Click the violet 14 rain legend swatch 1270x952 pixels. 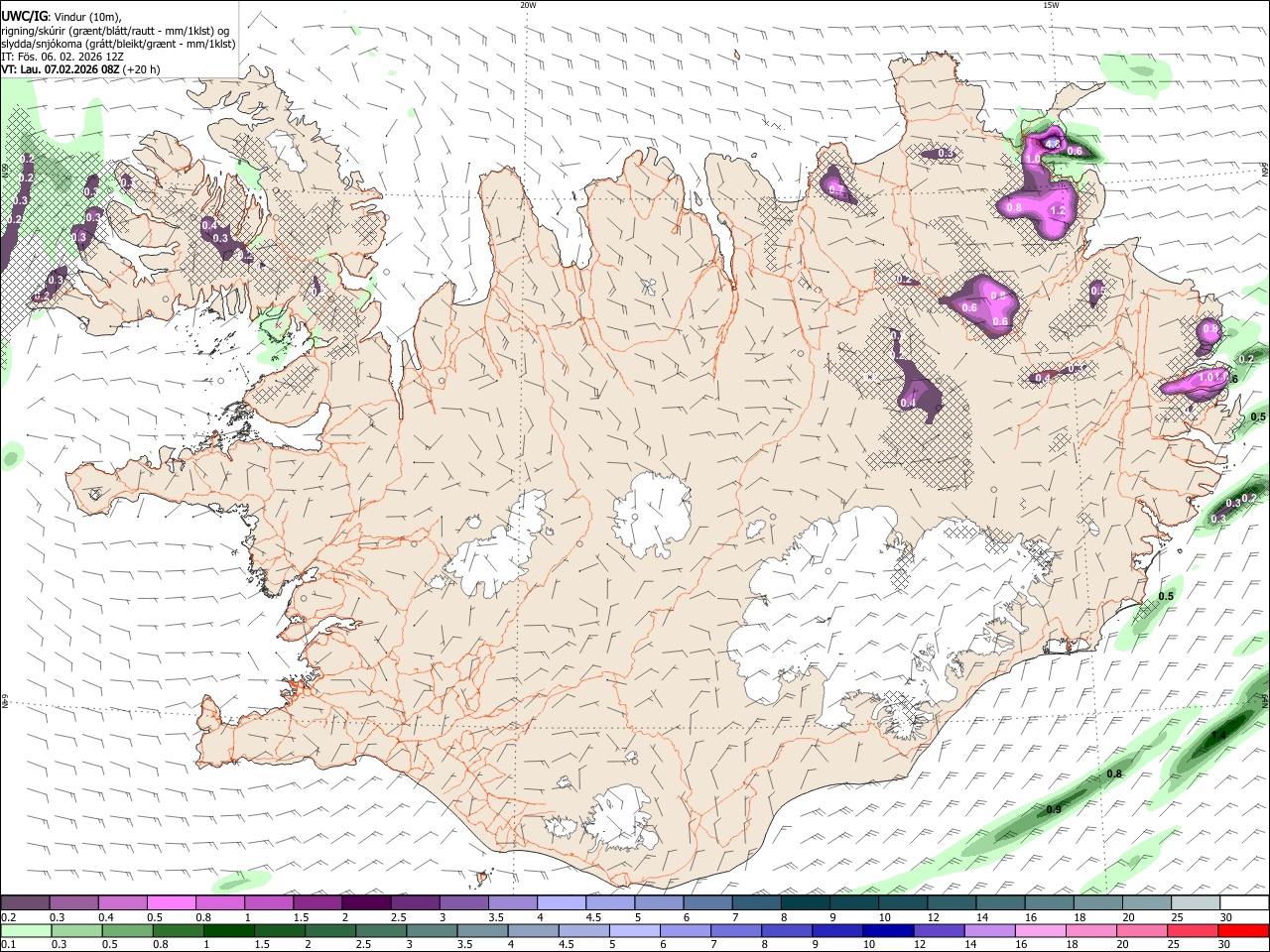click(989, 931)
